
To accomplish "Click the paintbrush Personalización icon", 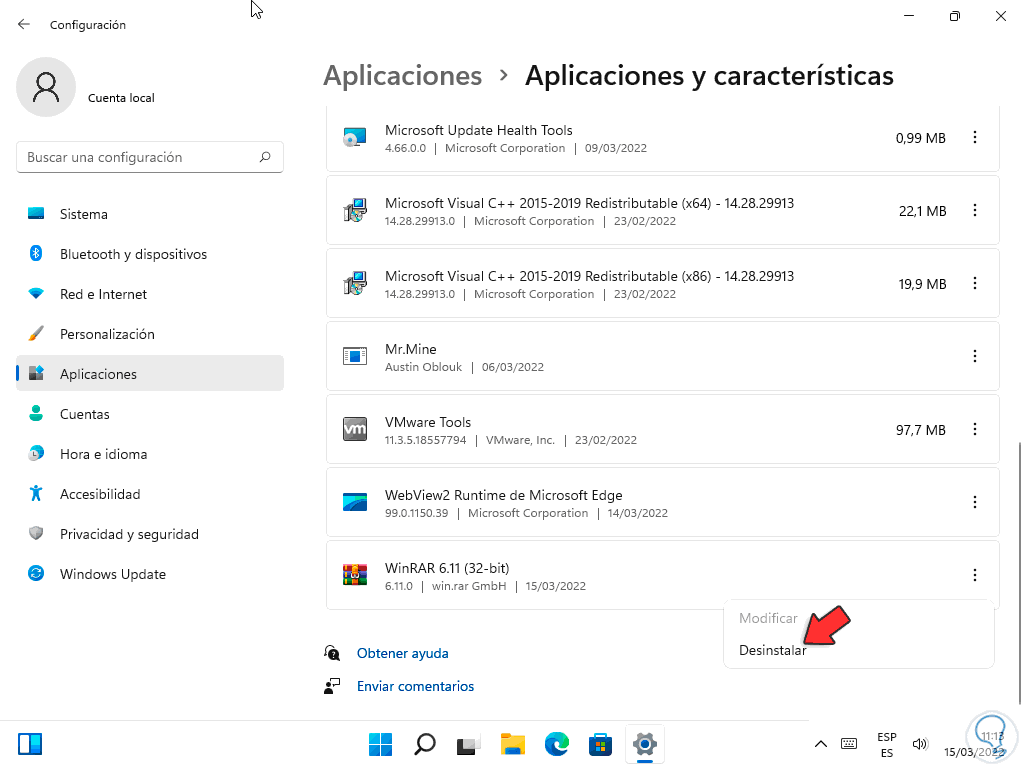I will click(x=36, y=334).
